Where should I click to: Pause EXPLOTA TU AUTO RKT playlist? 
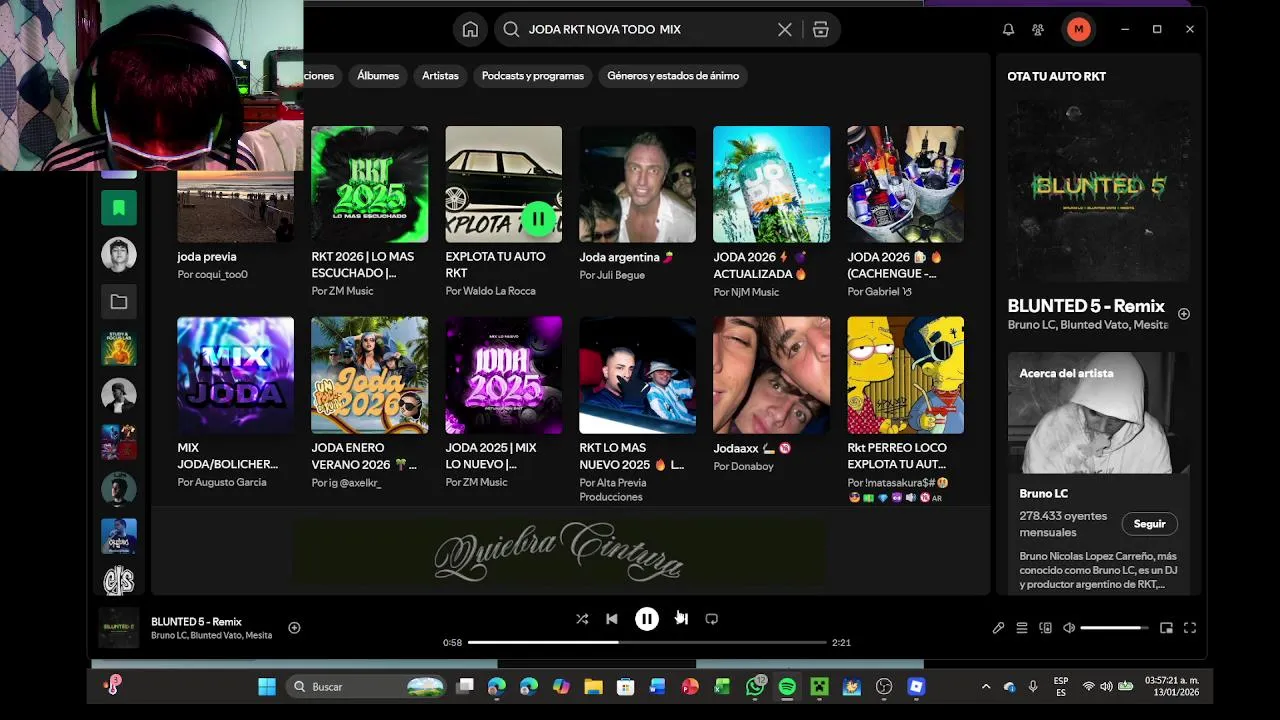pyautogui.click(x=538, y=219)
